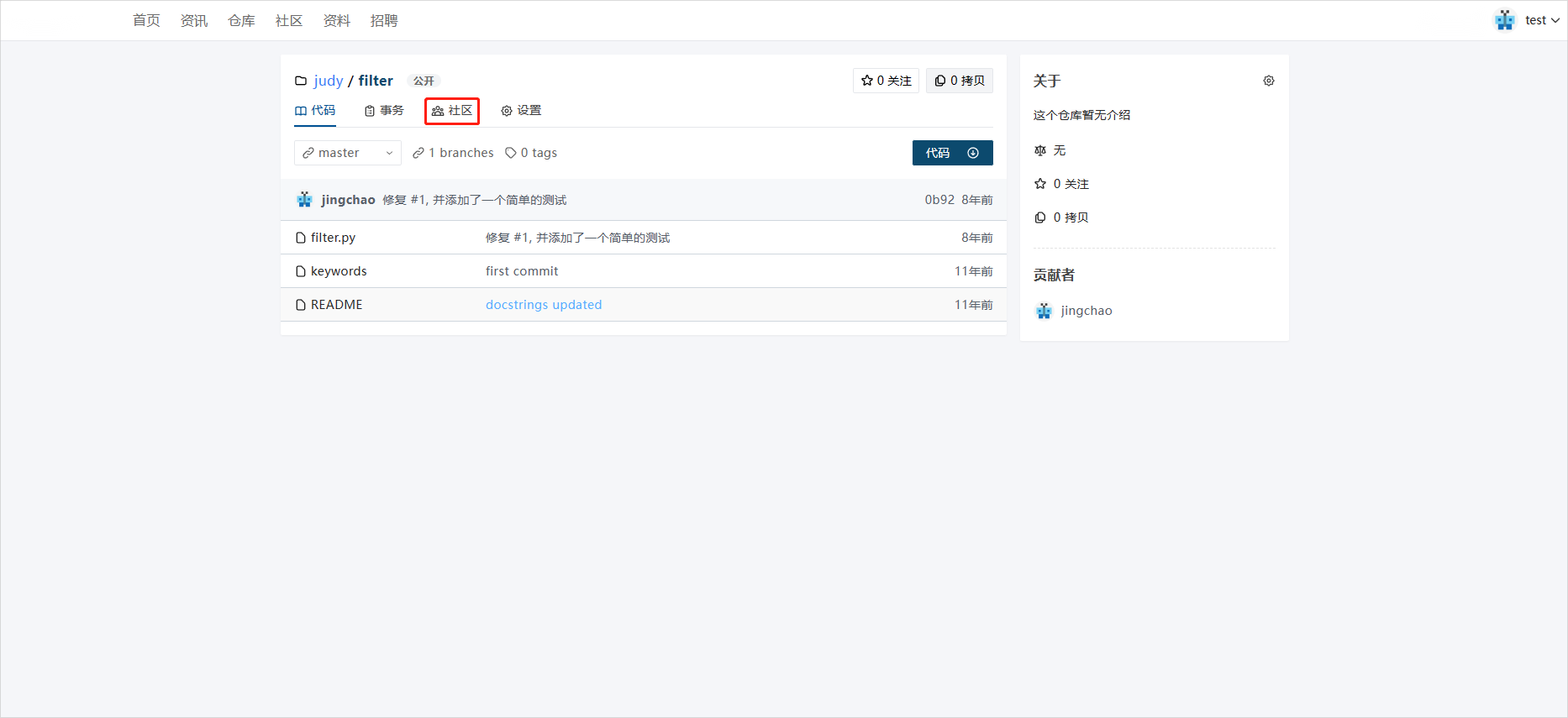
Task: Click the tag icon next to 0 tags
Action: click(x=510, y=153)
